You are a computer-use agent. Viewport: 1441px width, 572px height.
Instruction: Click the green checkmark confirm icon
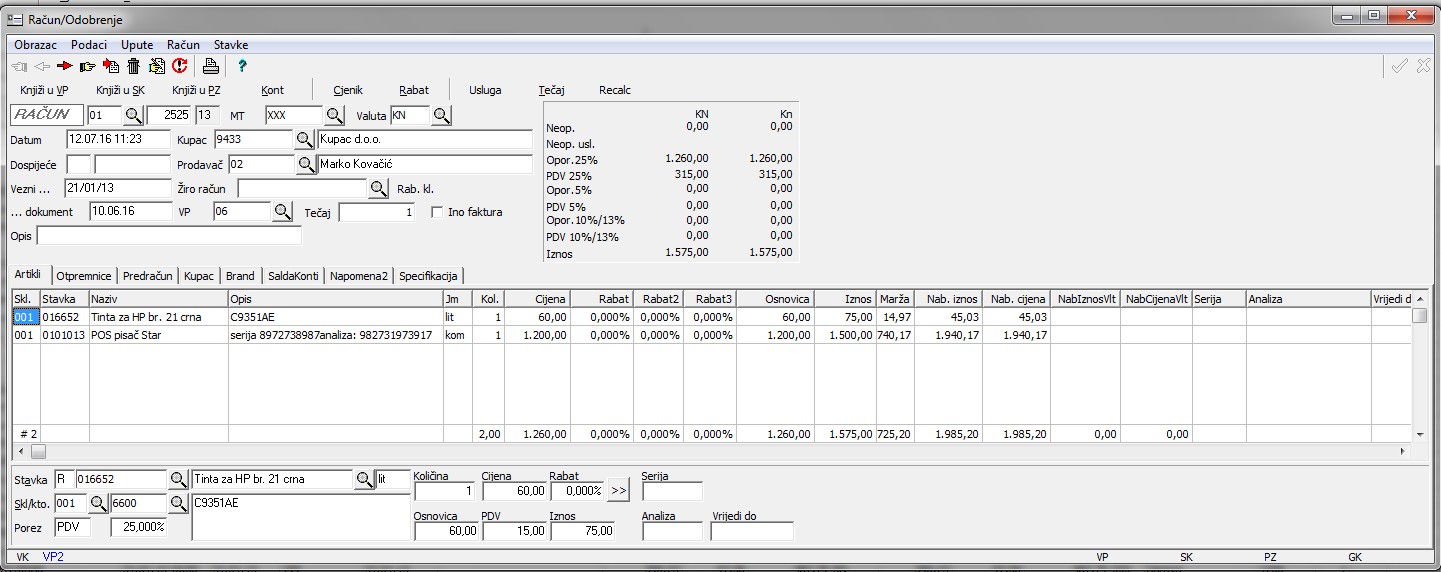pos(1400,66)
